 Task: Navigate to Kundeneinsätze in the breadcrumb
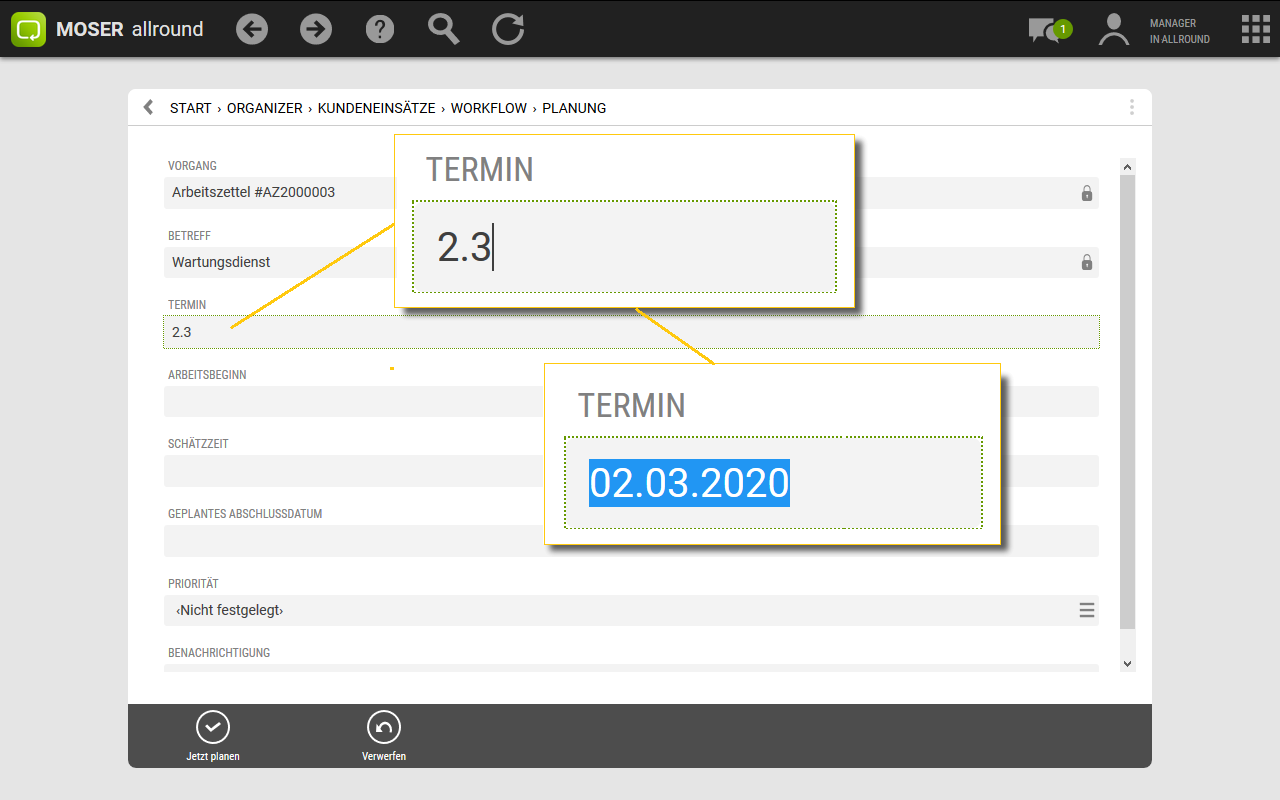(376, 108)
